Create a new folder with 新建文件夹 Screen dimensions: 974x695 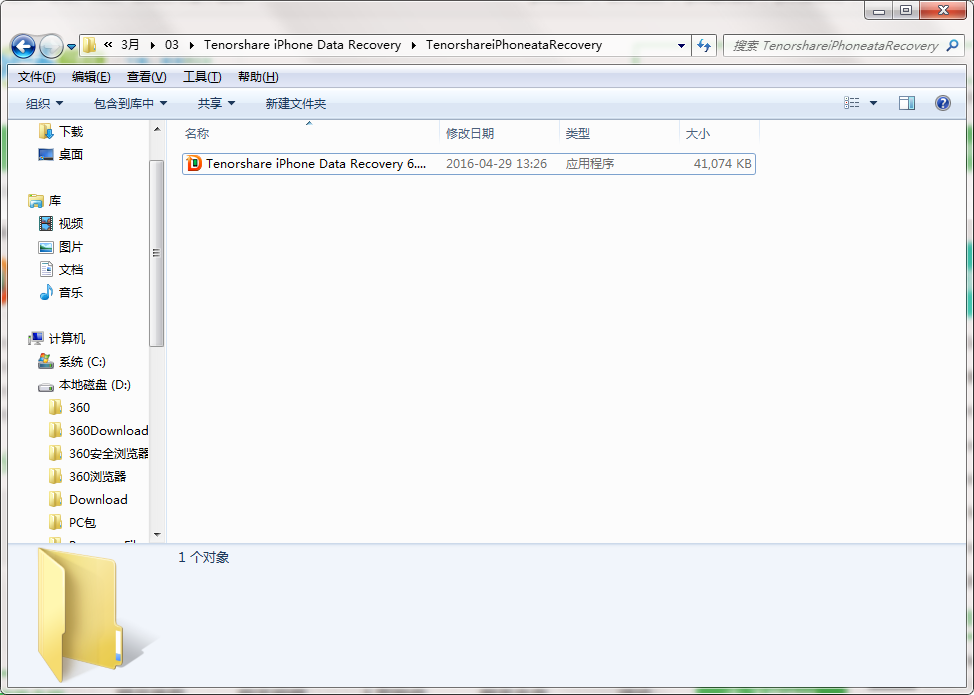click(296, 103)
